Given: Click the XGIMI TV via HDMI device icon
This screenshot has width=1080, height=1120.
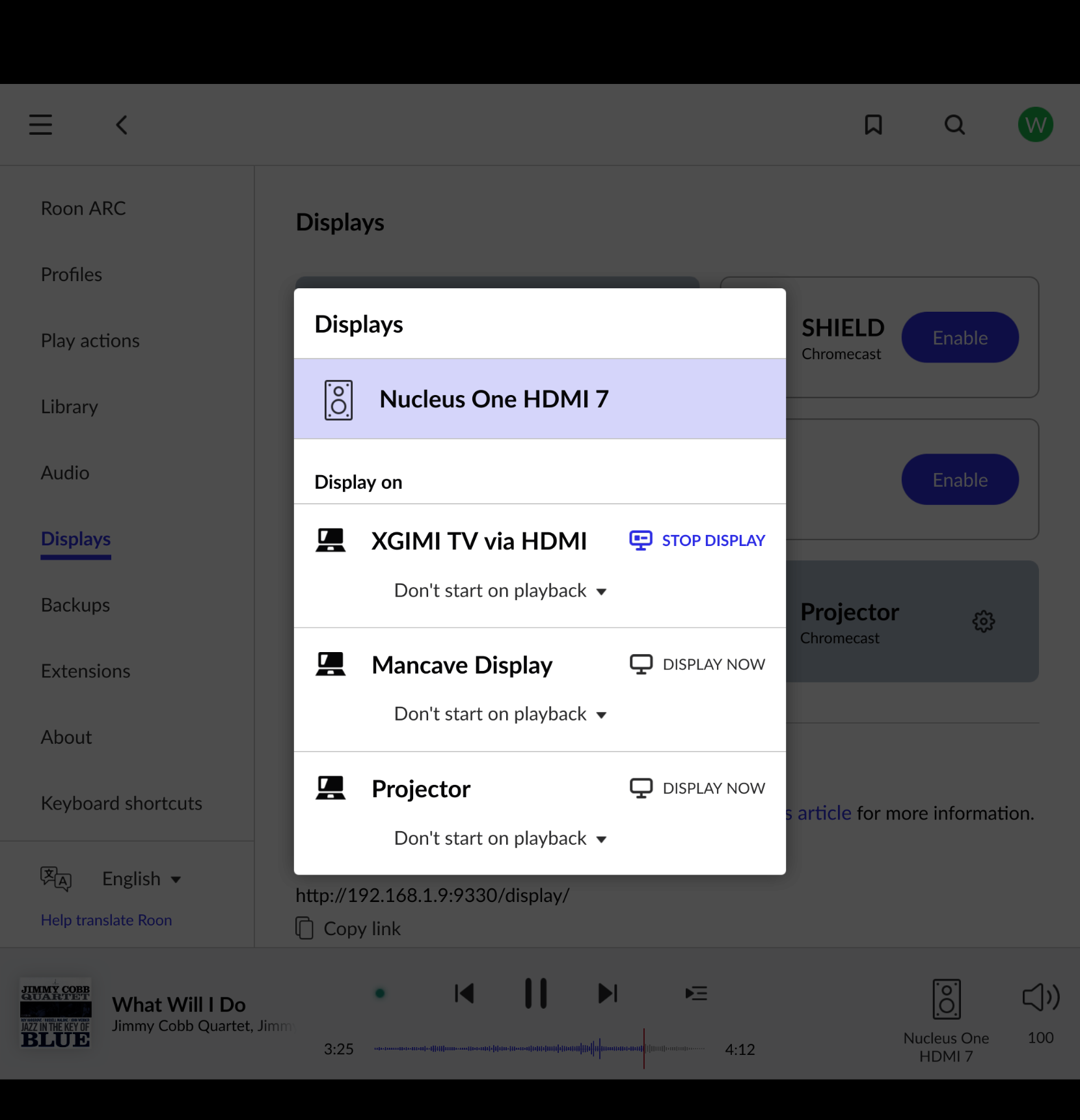Looking at the screenshot, I should pos(331,541).
